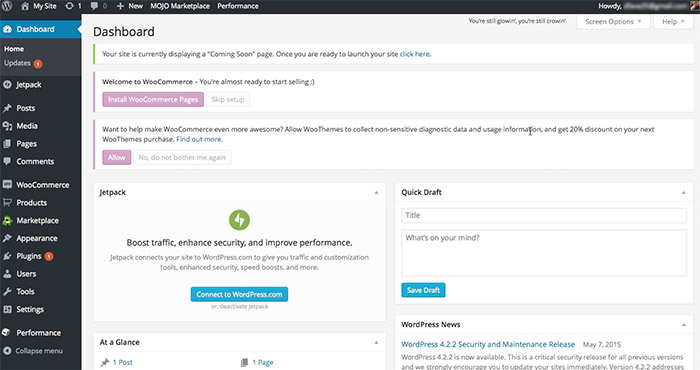Viewport: 700px width, 370px height.
Task: Click the Plugins update count badge
Action: click(x=49, y=256)
